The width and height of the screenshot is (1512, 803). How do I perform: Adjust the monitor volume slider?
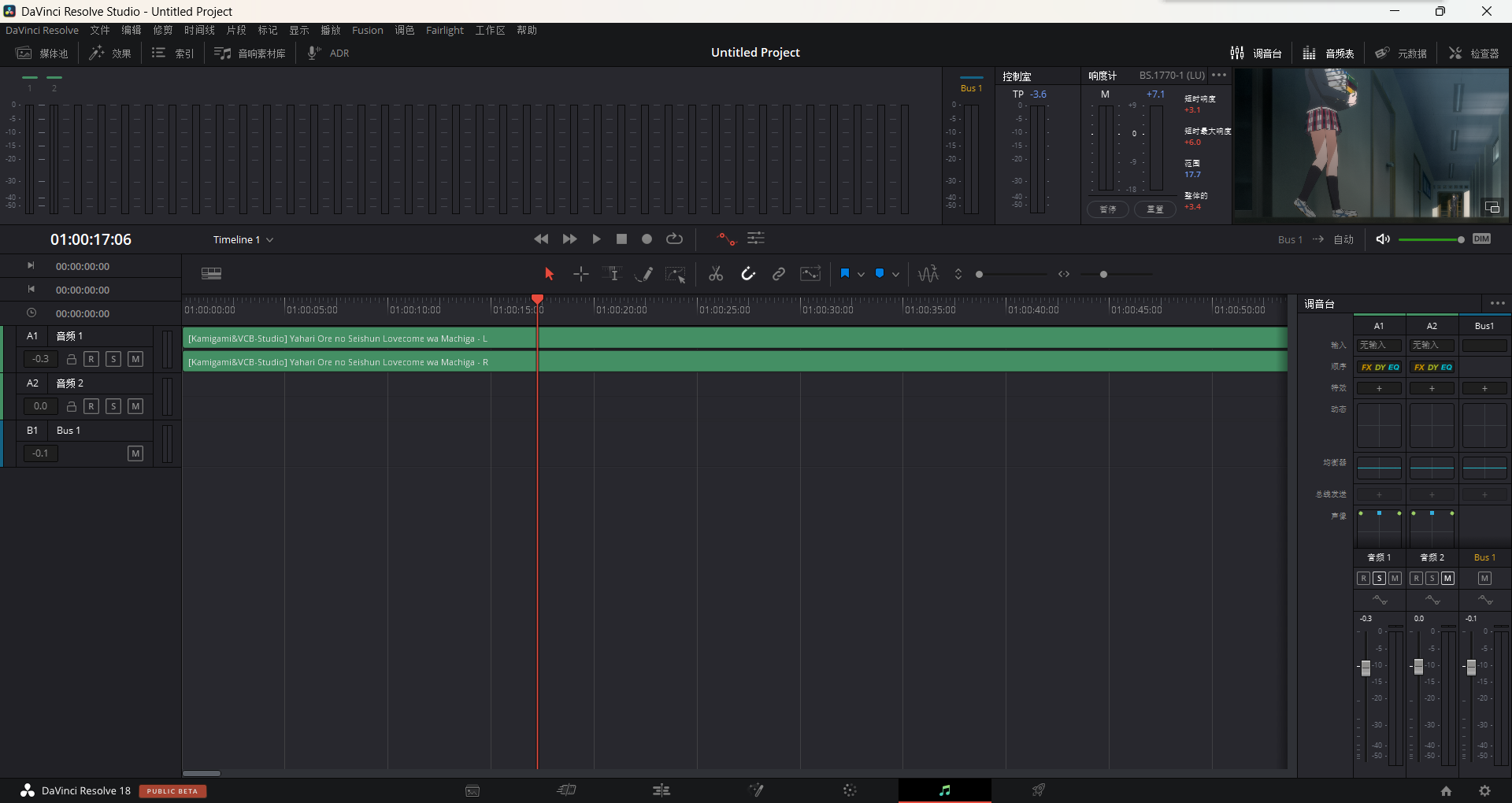point(1432,239)
